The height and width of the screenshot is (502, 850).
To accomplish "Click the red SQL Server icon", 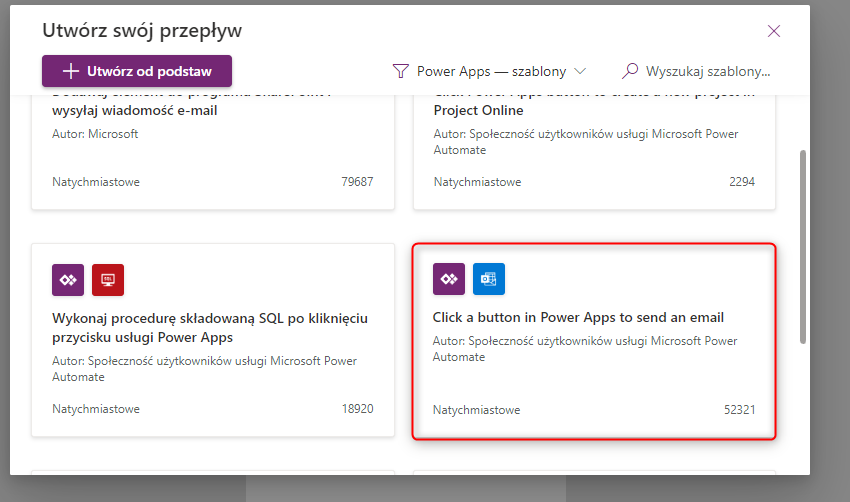I will coord(108,279).
